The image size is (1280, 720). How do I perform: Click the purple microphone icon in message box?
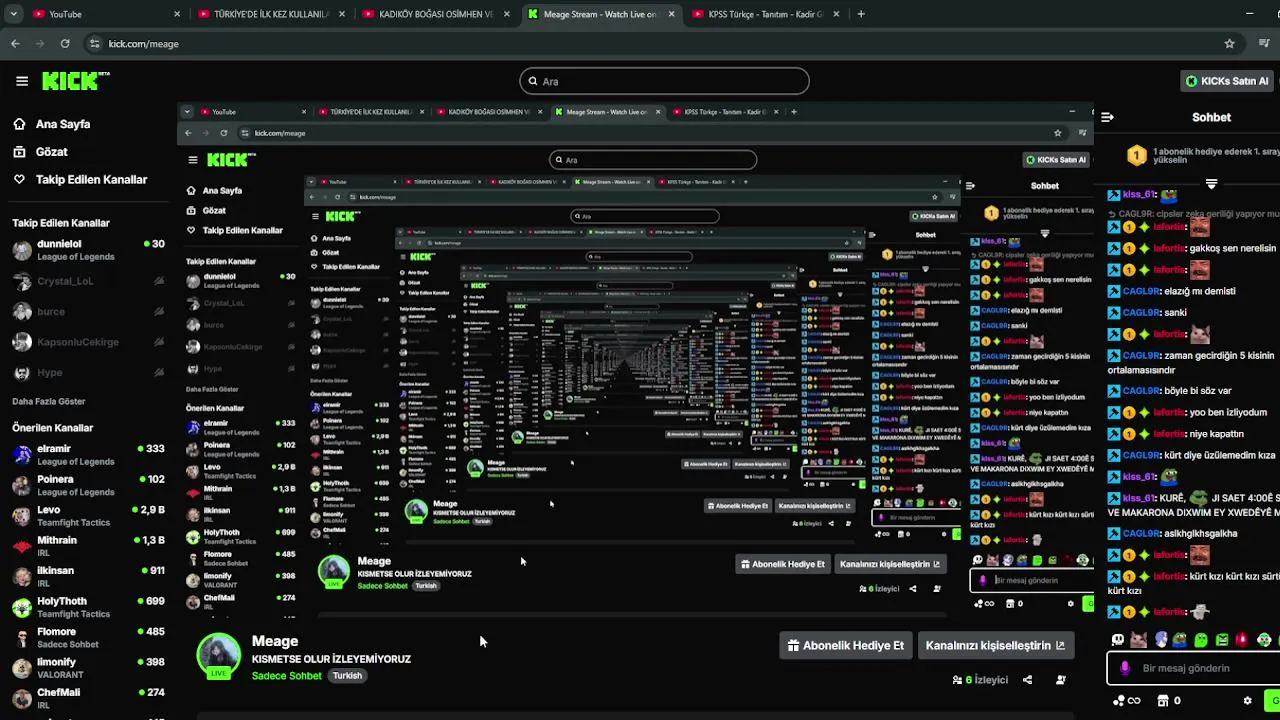[x=1125, y=668]
